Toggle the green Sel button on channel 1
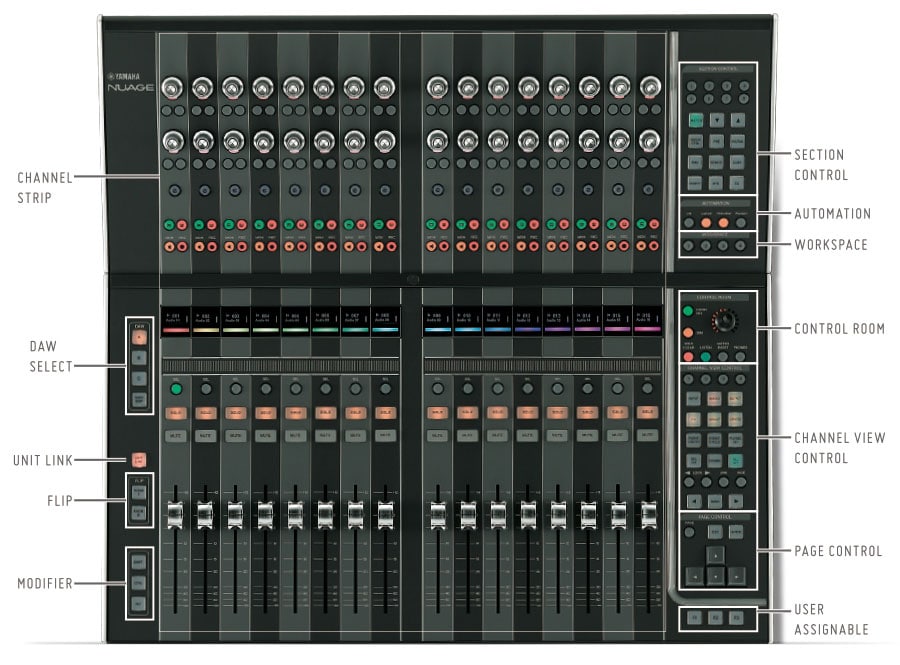This screenshot has width=900, height=665. 175,388
